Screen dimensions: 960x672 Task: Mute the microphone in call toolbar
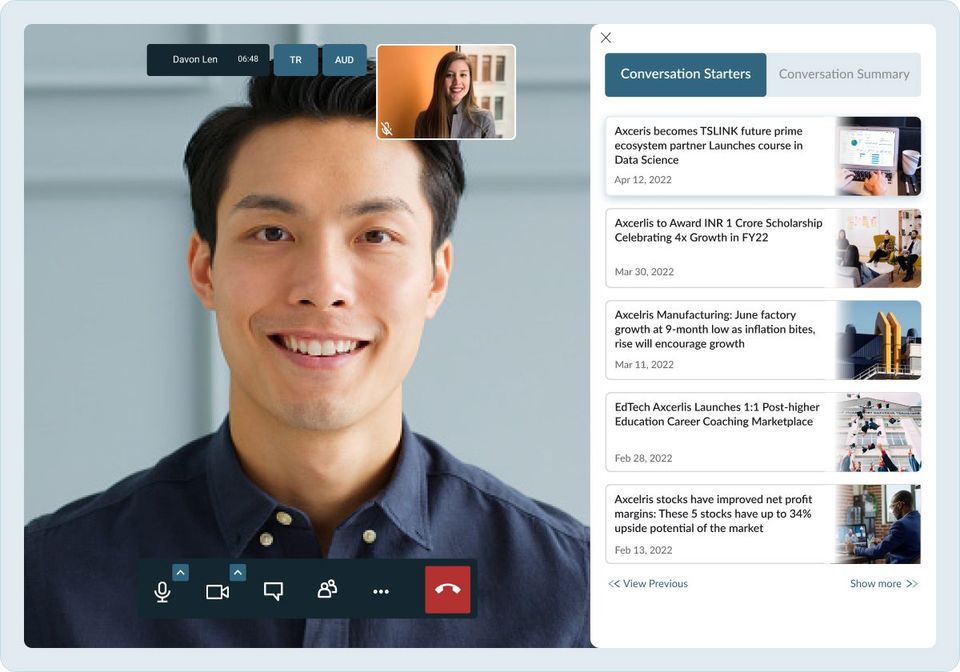point(162,591)
